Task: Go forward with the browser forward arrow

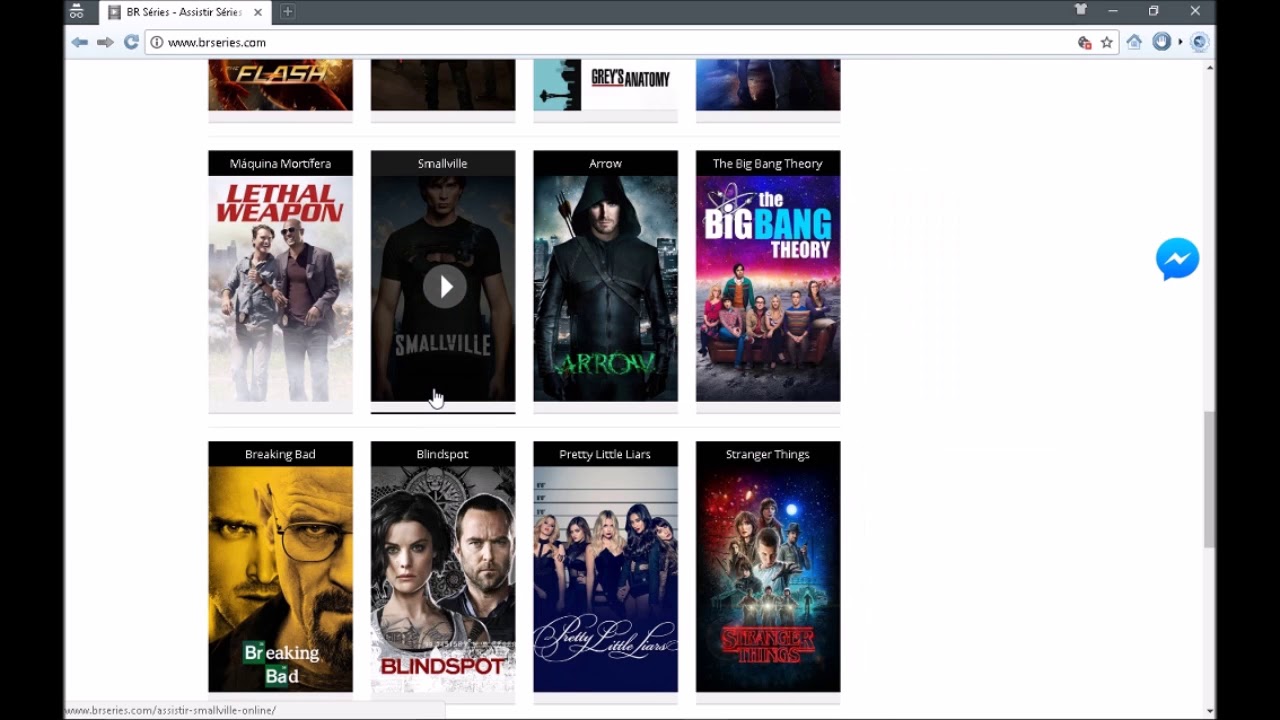Action: tap(105, 42)
